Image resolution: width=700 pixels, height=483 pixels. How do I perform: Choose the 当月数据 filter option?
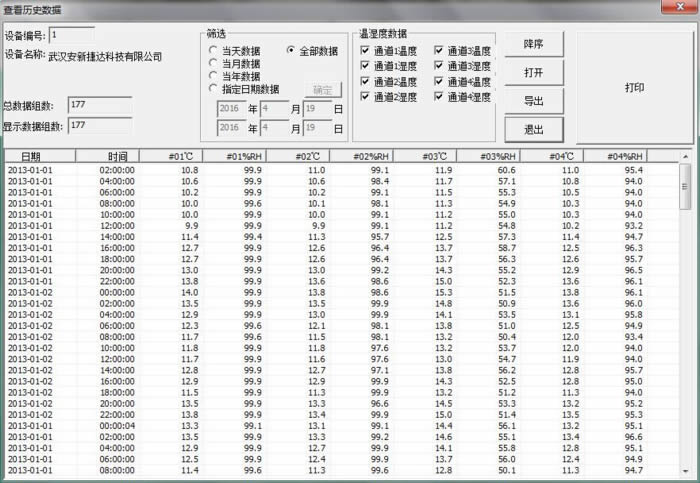click(x=213, y=63)
